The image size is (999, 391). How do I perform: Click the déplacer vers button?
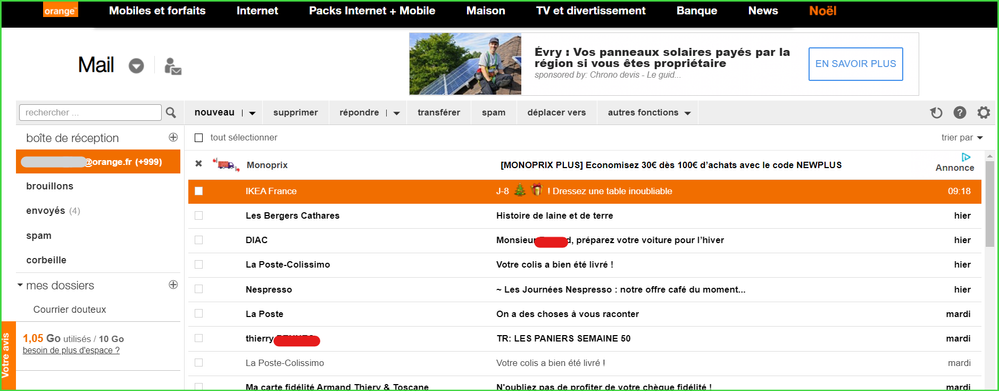coord(557,113)
